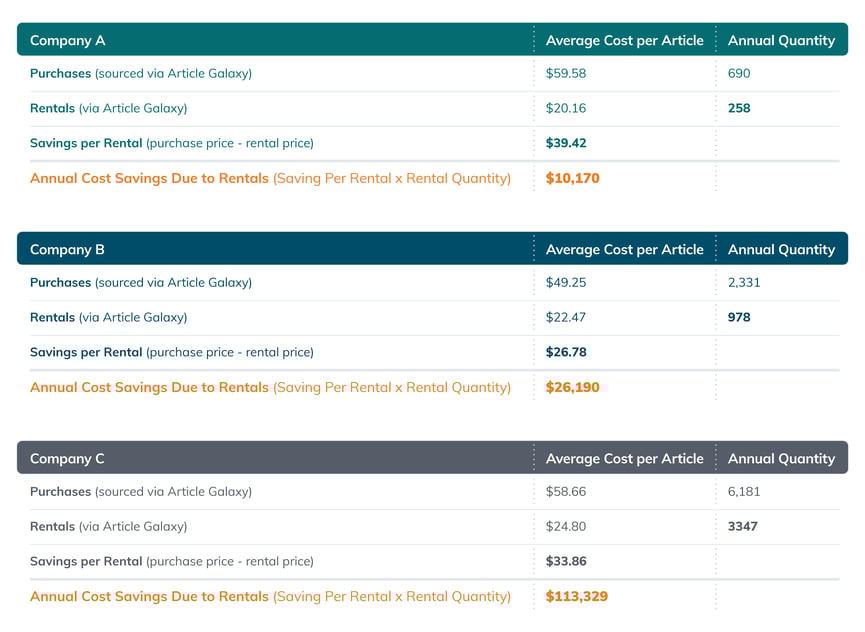The image size is (865, 632).
Task: Select the 258 rental quantity cell
Action: [739, 108]
